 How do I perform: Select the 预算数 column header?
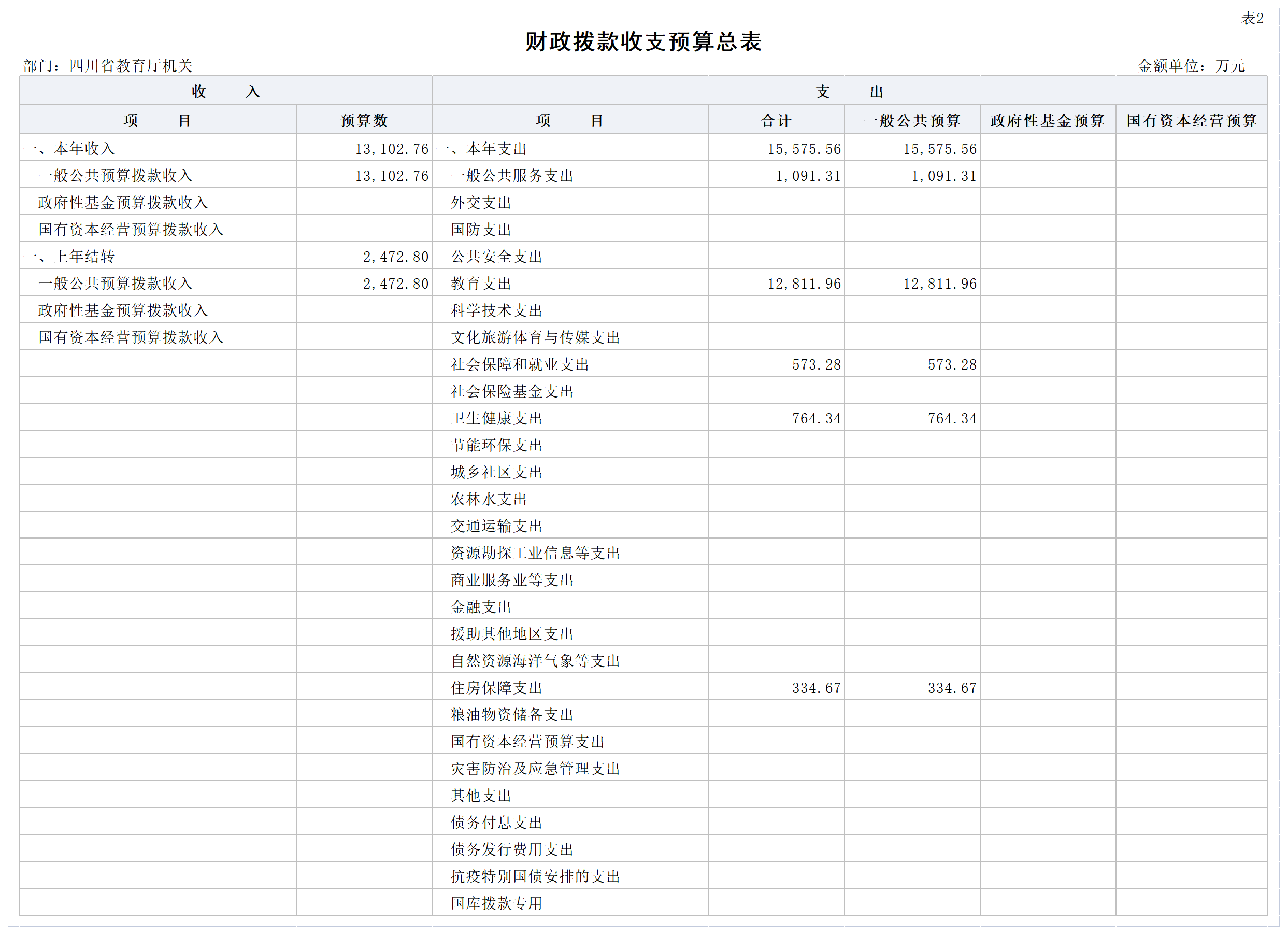coord(364,120)
